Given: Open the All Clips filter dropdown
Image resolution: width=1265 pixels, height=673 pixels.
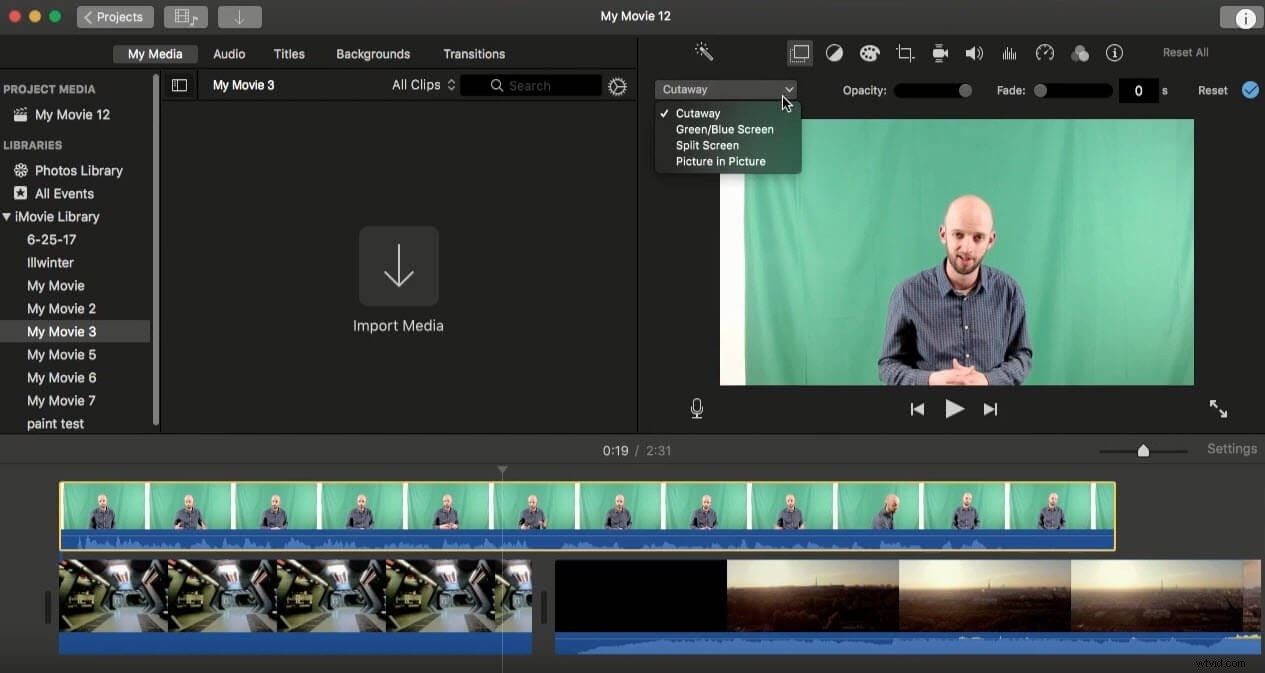Looking at the screenshot, I should pos(423,85).
